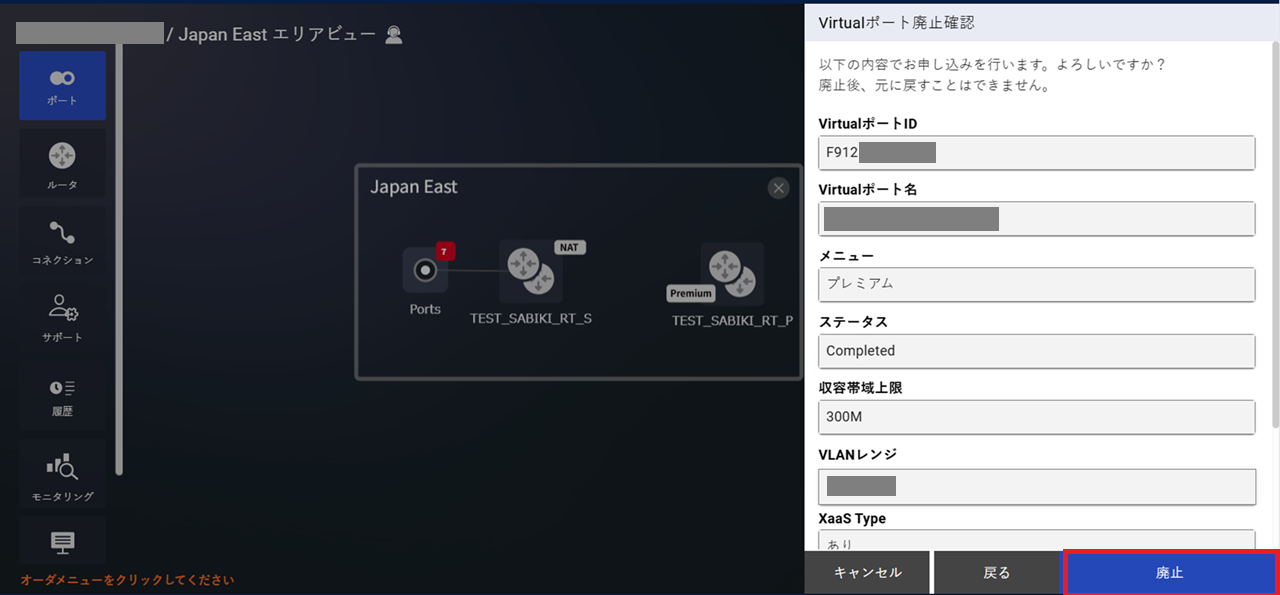This screenshot has width=1280, height=595.
Task: View the 履歴 history panel
Action: [62, 395]
